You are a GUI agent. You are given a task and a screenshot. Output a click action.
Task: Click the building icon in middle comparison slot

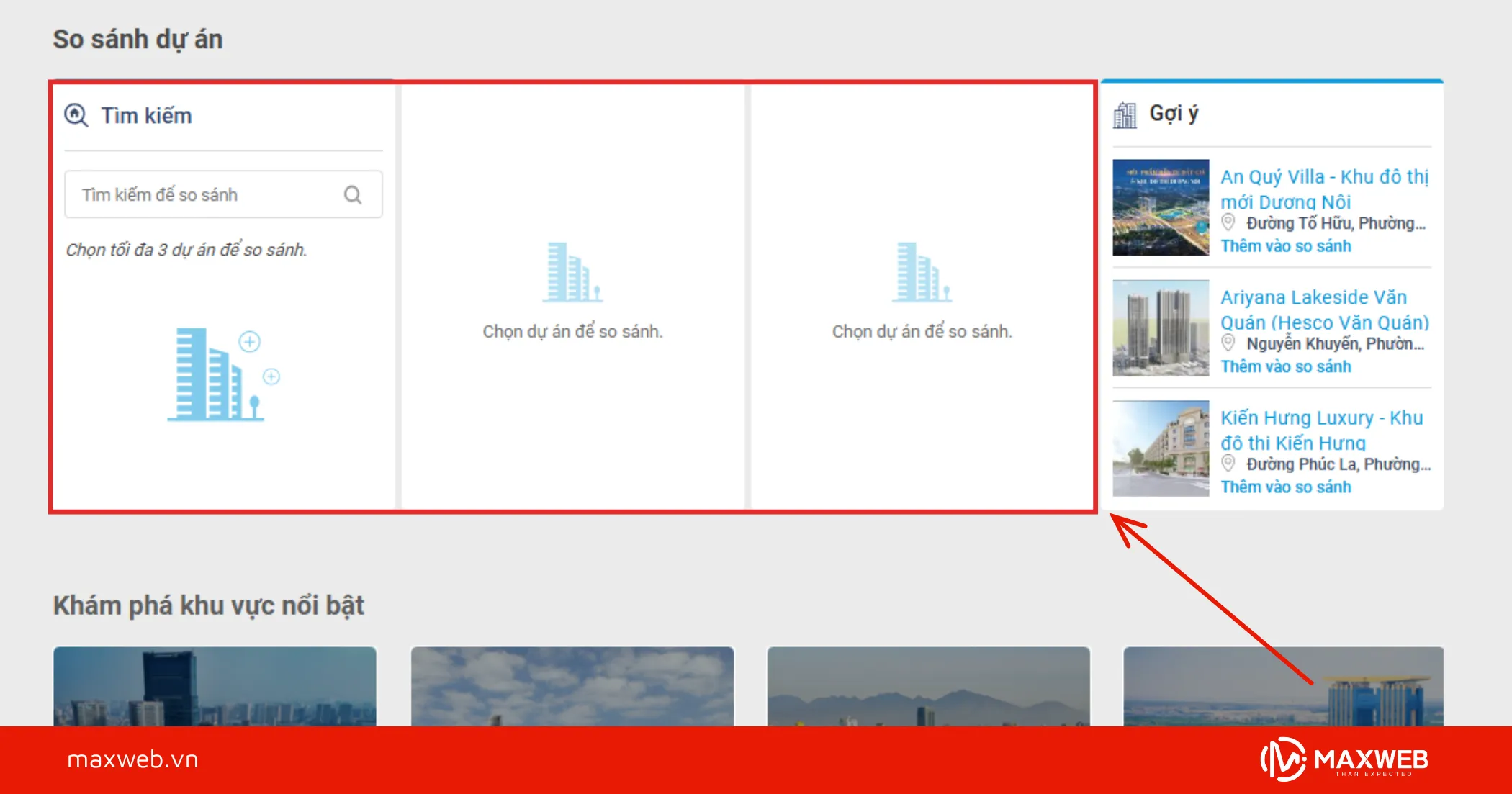point(572,272)
